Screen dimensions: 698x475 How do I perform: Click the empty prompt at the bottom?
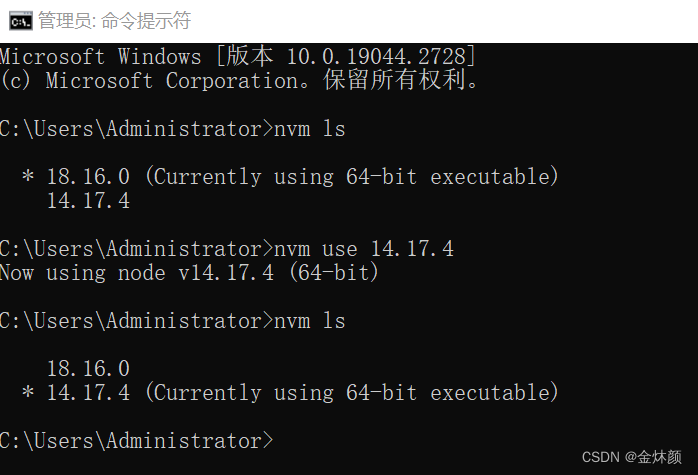coord(136,441)
